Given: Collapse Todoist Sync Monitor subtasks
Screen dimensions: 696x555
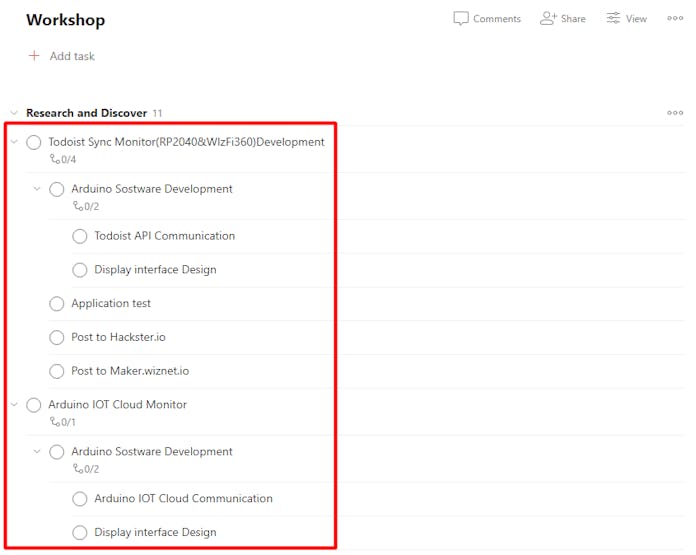Looking at the screenshot, I should [x=14, y=142].
